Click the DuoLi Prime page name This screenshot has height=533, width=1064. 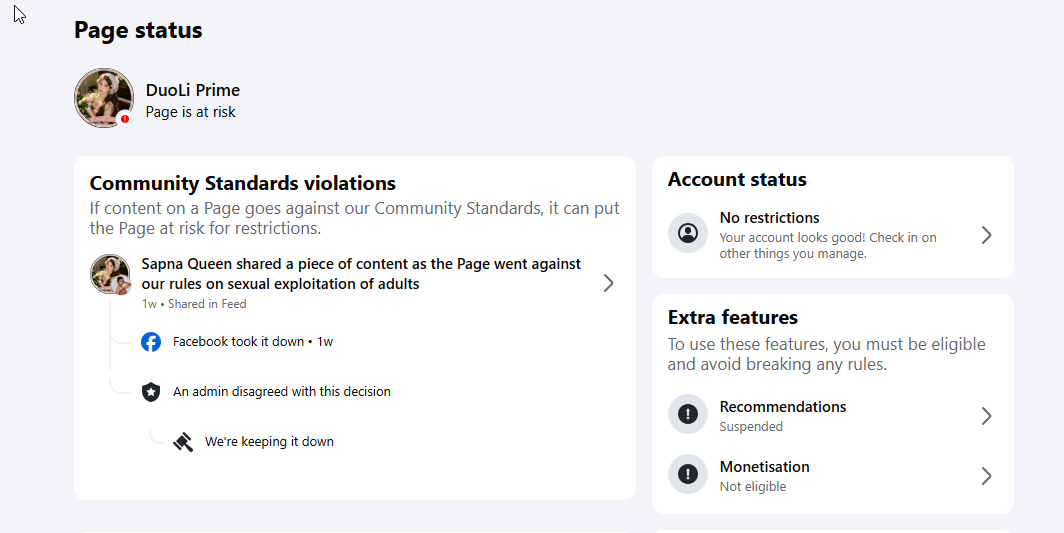[x=193, y=90]
